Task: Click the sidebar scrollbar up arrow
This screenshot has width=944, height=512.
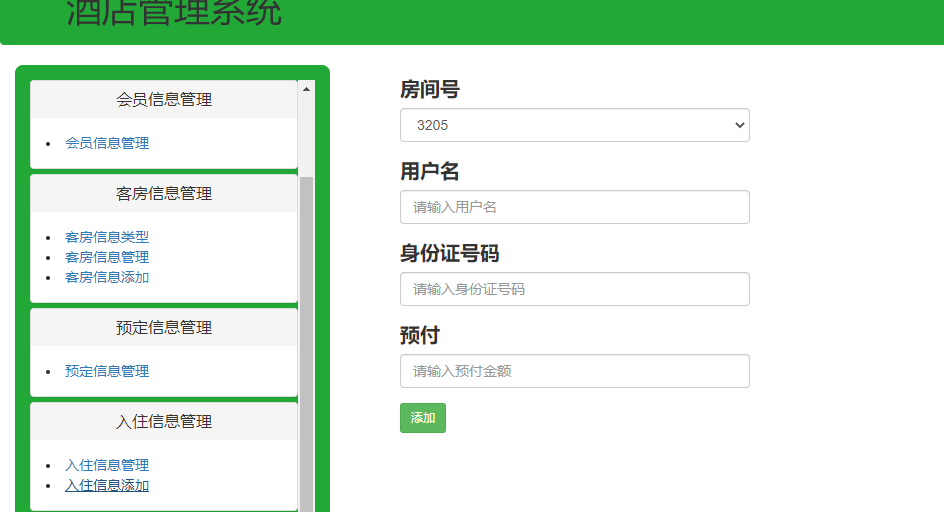Action: (306, 89)
